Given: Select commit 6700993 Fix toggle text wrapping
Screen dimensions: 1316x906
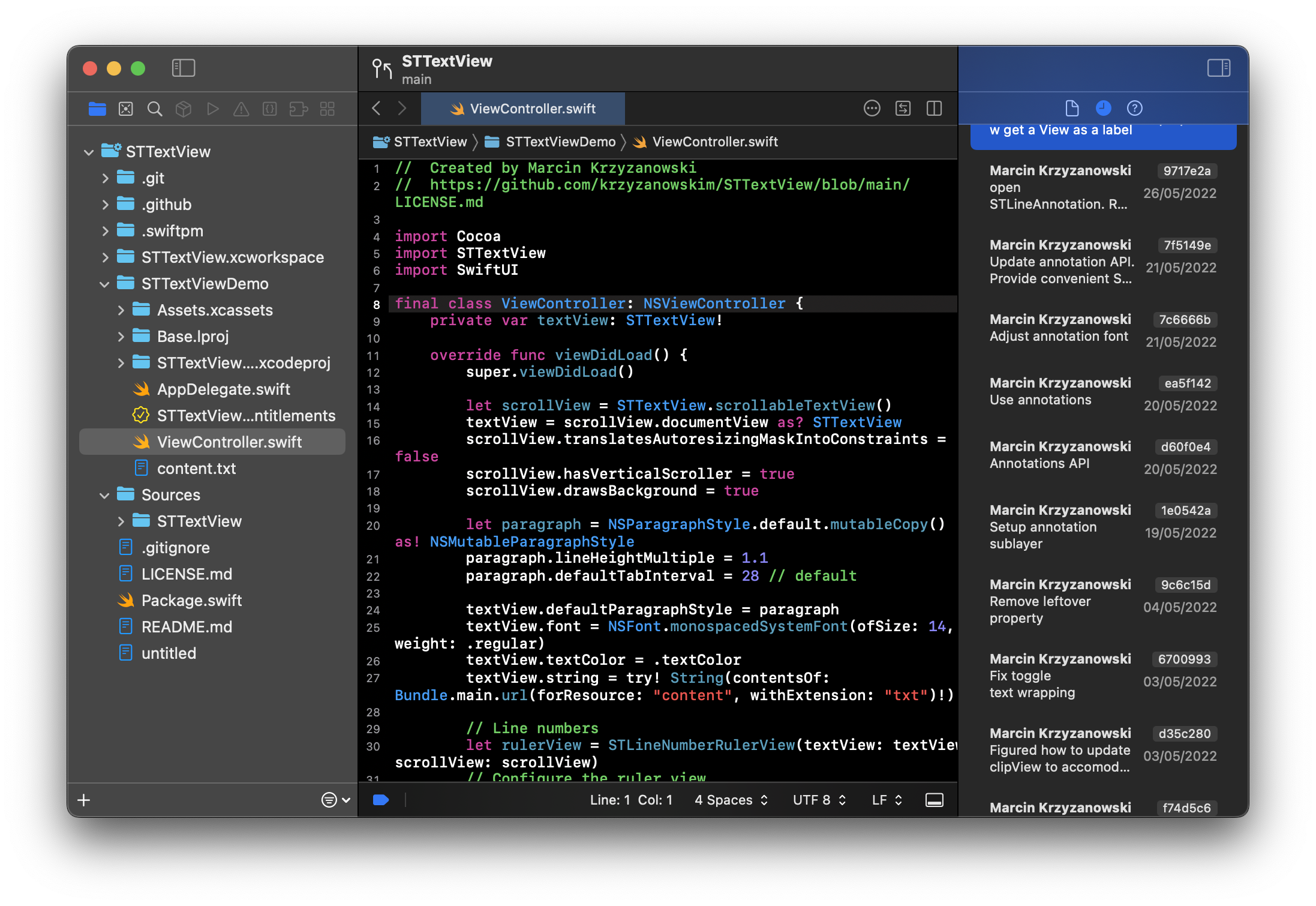Looking at the screenshot, I should click(1103, 676).
